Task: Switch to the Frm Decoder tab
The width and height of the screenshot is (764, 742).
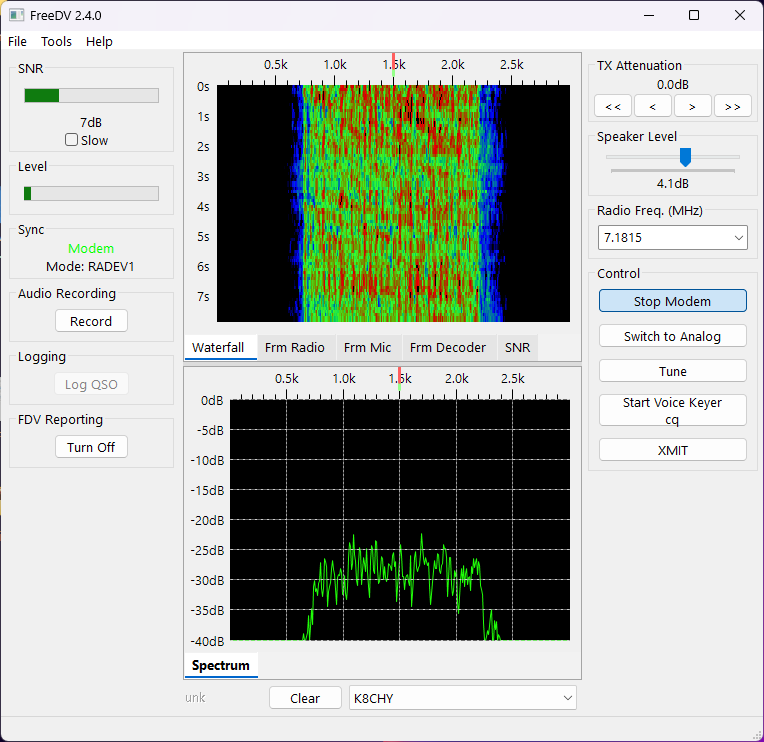Action: coord(447,347)
